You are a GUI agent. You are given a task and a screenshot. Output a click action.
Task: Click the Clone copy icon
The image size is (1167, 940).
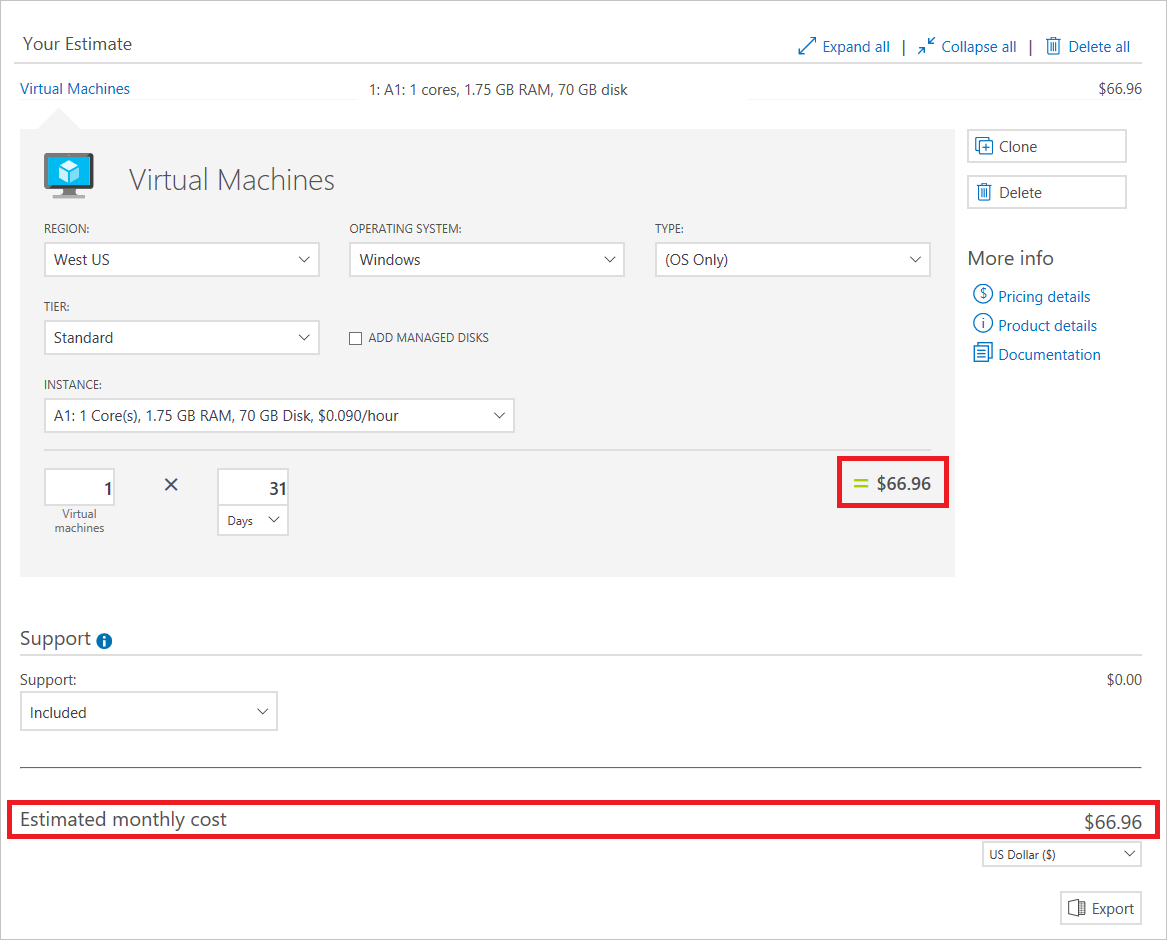click(984, 146)
